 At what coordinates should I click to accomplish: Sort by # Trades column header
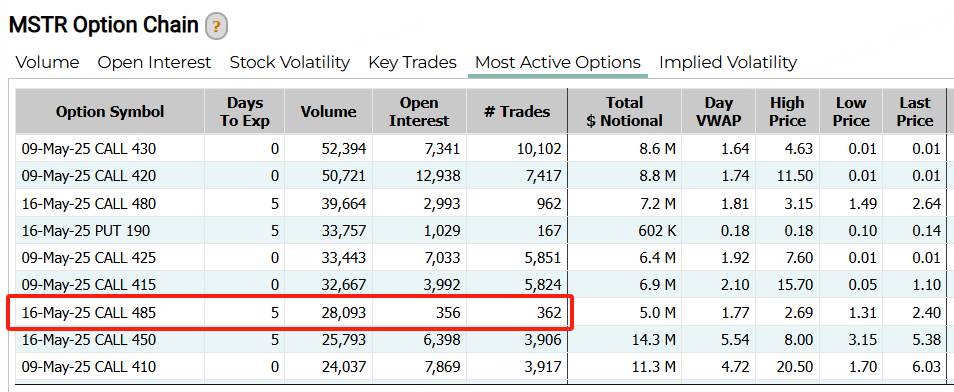click(x=517, y=111)
